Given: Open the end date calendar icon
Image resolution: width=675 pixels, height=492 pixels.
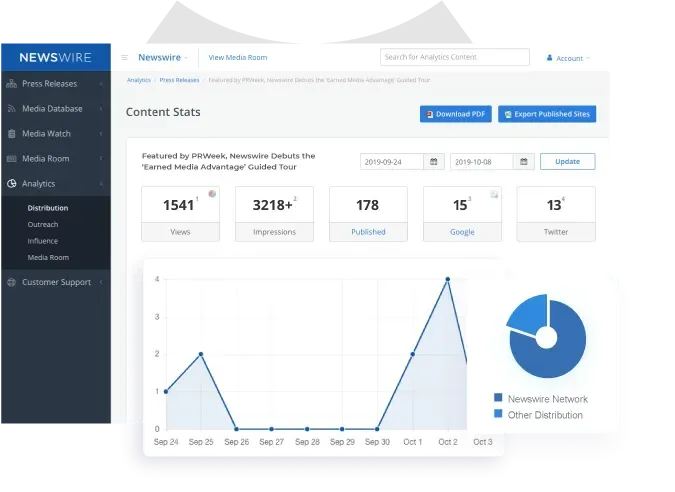Looking at the screenshot, I should pyautogui.click(x=523, y=161).
